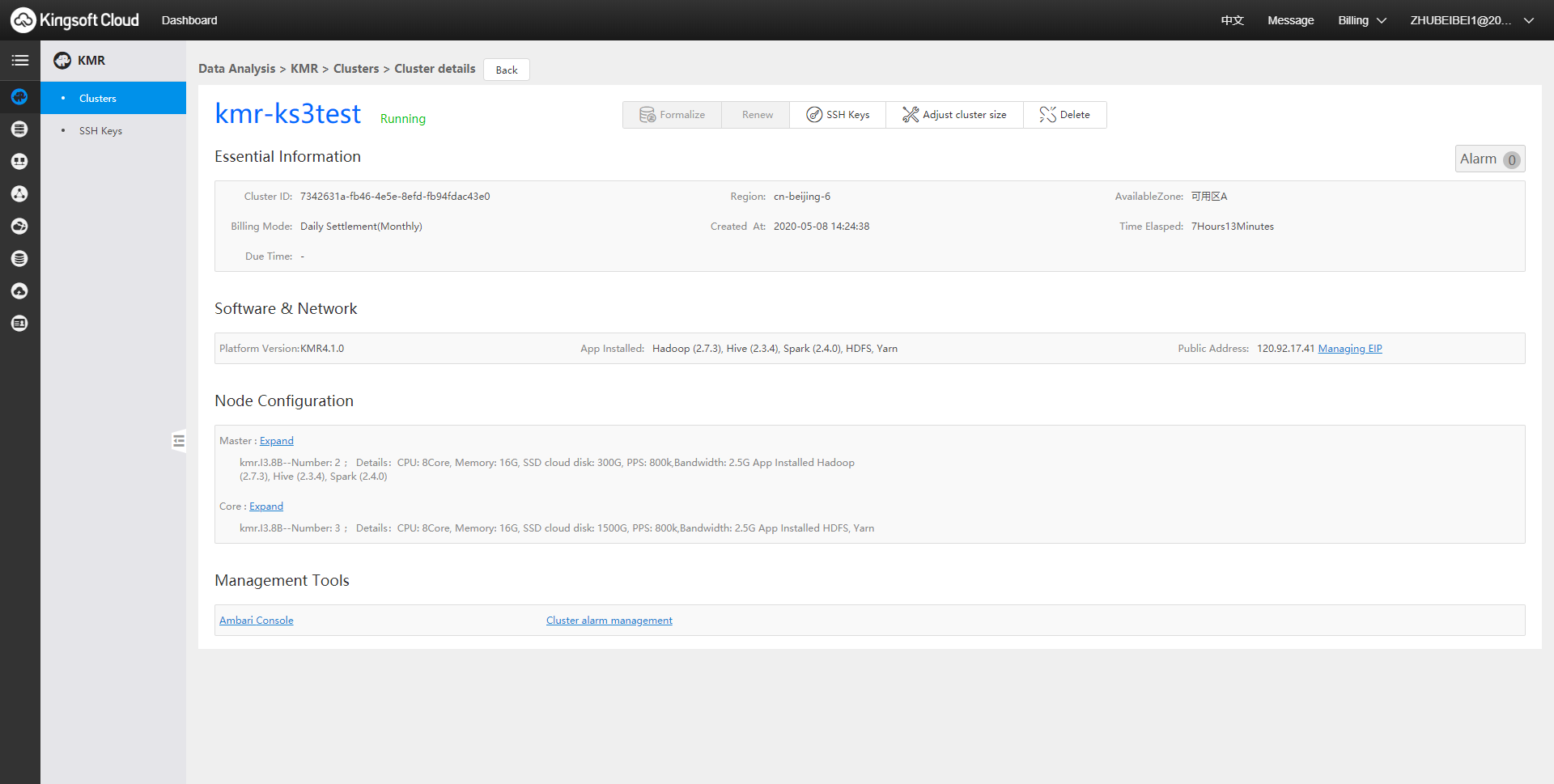This screenshot has width=1554, height=784.
Task: Click the Data Analysis breadcrumb
Action: coord(237,69)
